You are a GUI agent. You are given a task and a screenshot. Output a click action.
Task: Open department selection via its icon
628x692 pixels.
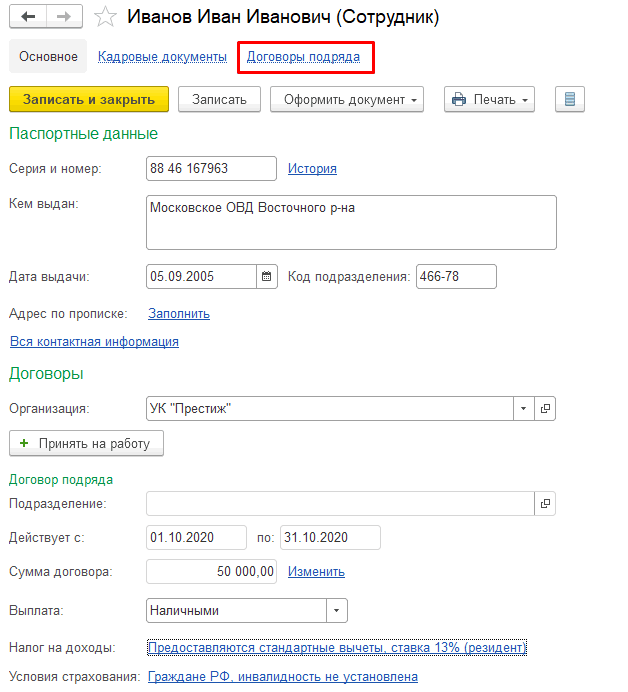545,504
